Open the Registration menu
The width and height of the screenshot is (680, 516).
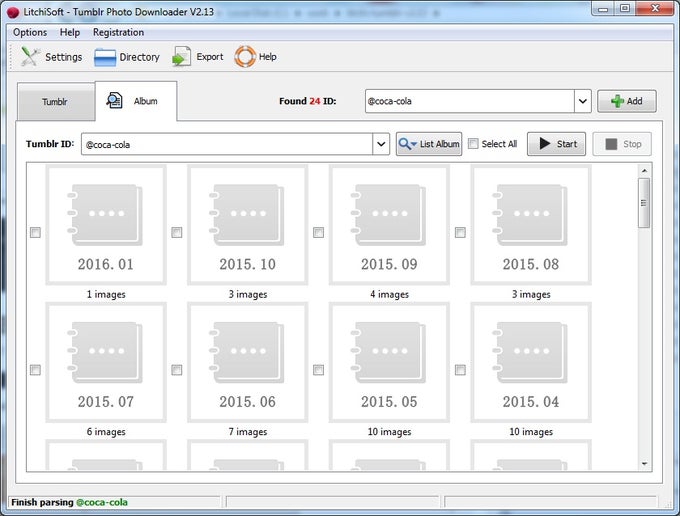coord(118,33)
